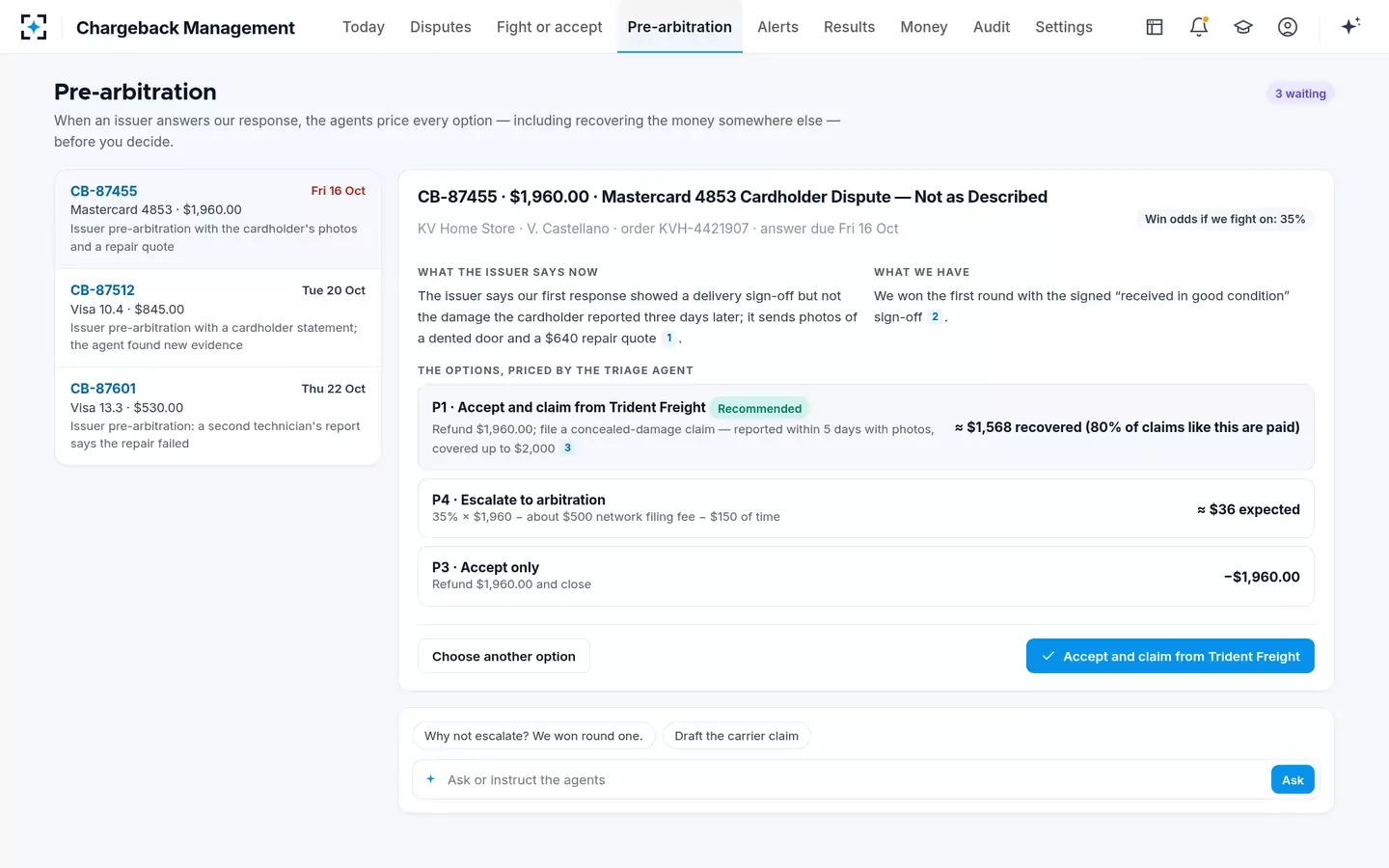Click the Thu 22 Oct due date
Screen dimensions: 1389x868
coord(334,389)
